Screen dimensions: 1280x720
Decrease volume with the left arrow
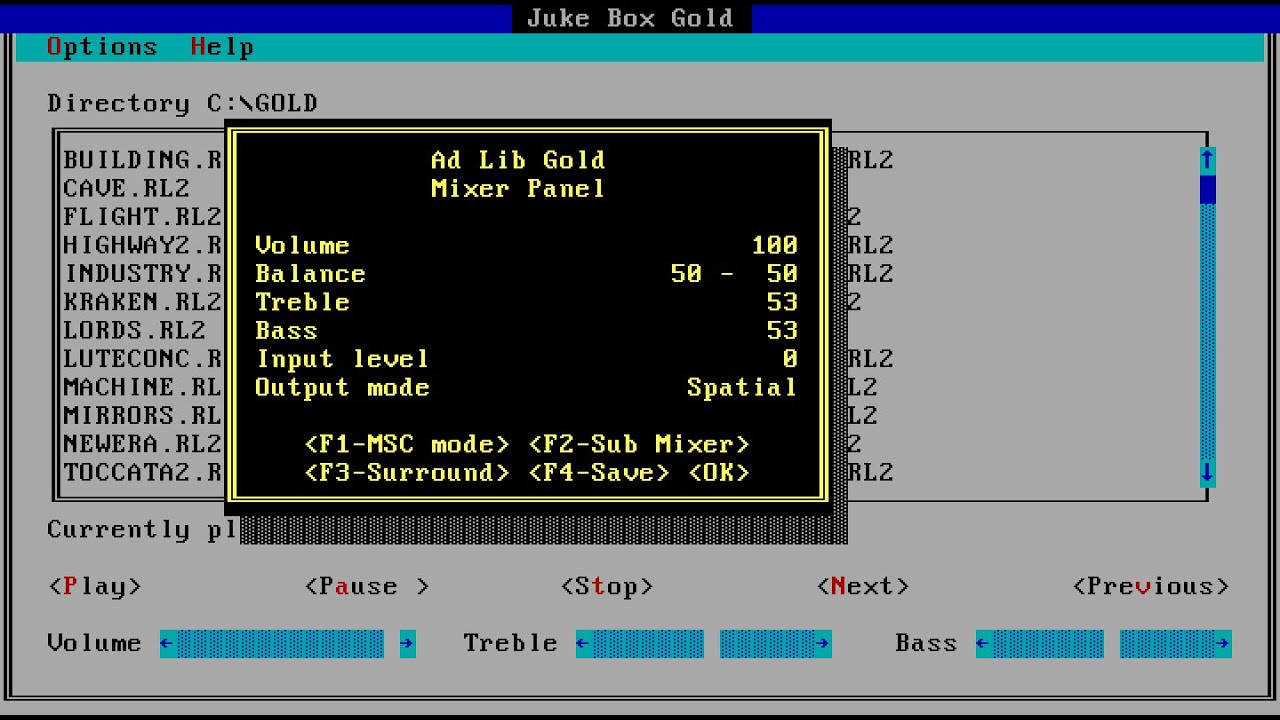pyautogui.click(x=167, y=644)
